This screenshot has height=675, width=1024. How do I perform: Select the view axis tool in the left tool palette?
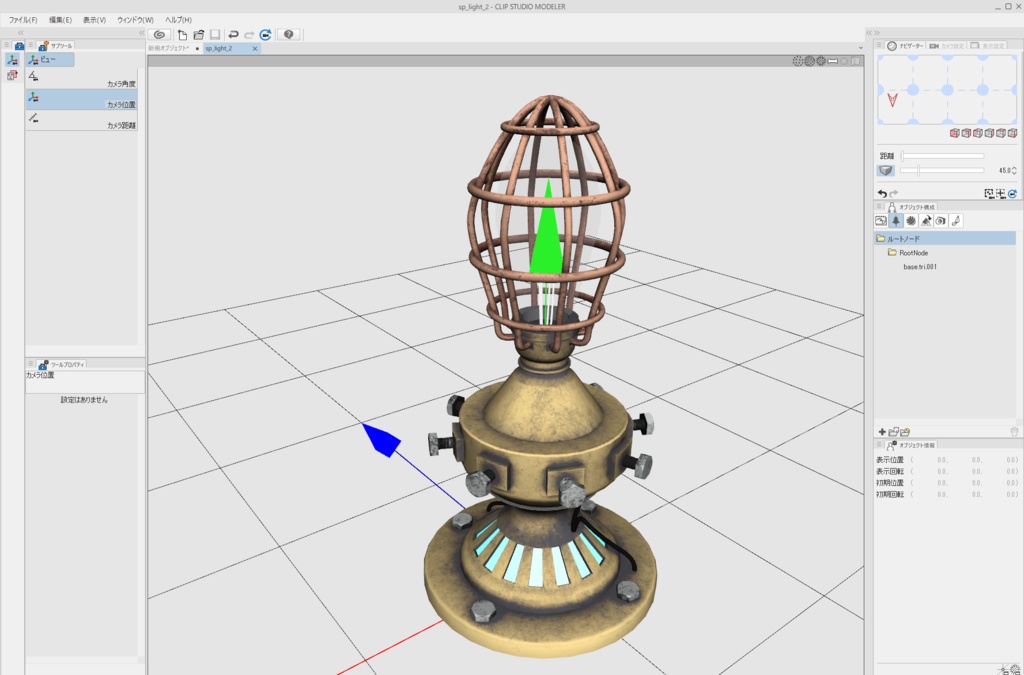(x=12, y=60)
